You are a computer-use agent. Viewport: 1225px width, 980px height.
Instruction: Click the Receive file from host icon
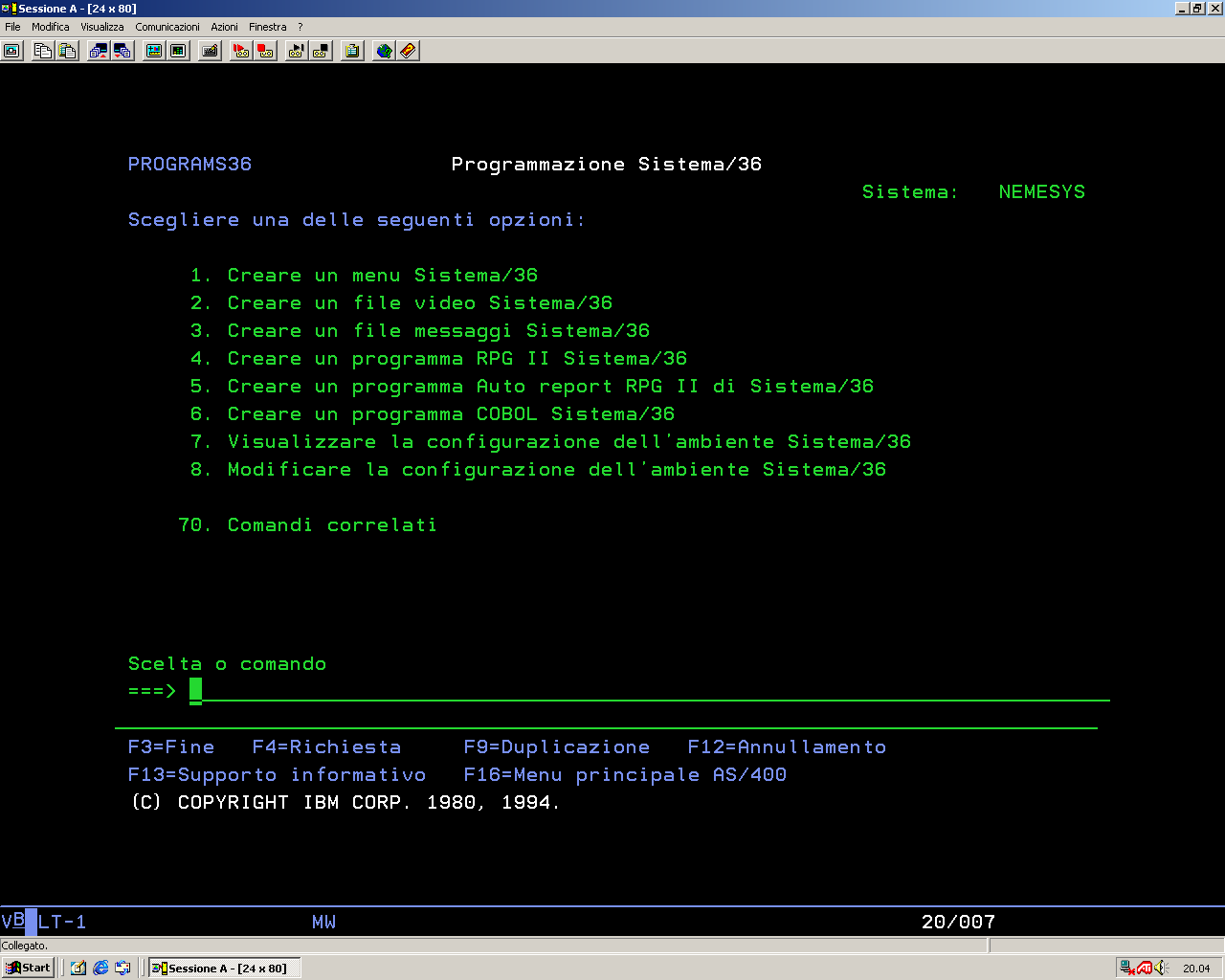pos(123,51)
